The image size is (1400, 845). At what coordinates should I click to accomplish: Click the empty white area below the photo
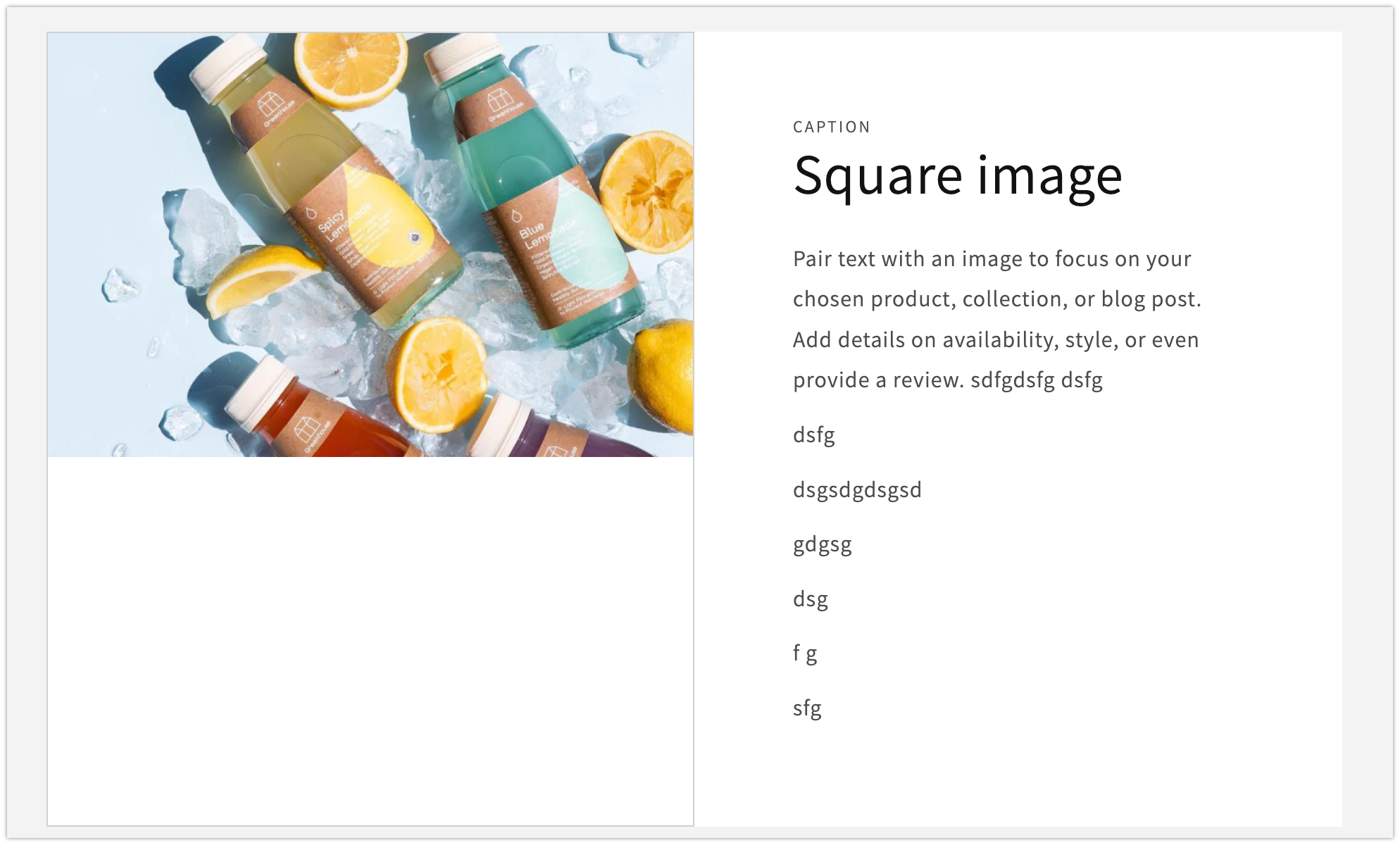point(370,641)
